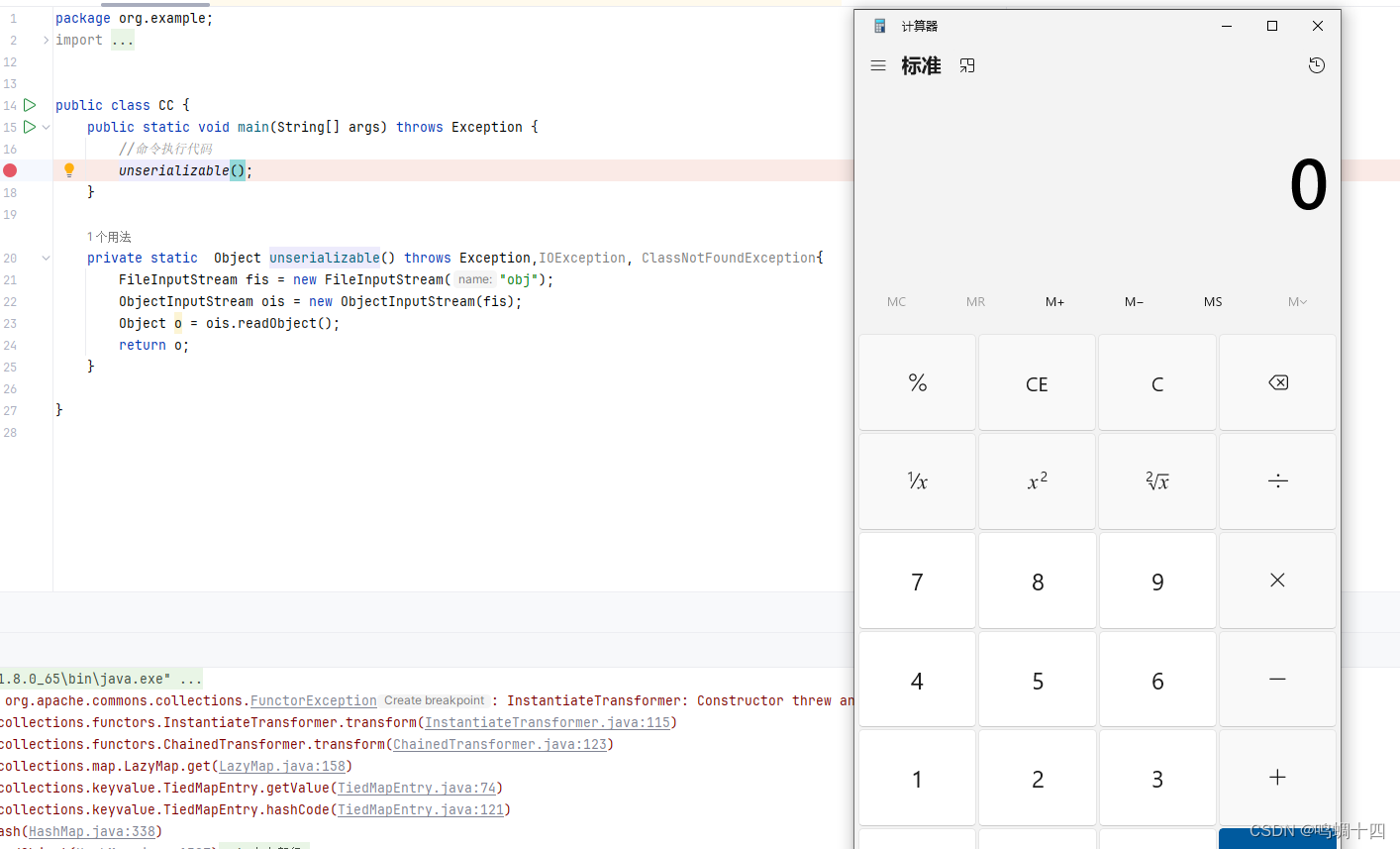1400x849 pixels.
Task: Toggle Calculator keep-on-top mode icon
Action: point(967,65)
